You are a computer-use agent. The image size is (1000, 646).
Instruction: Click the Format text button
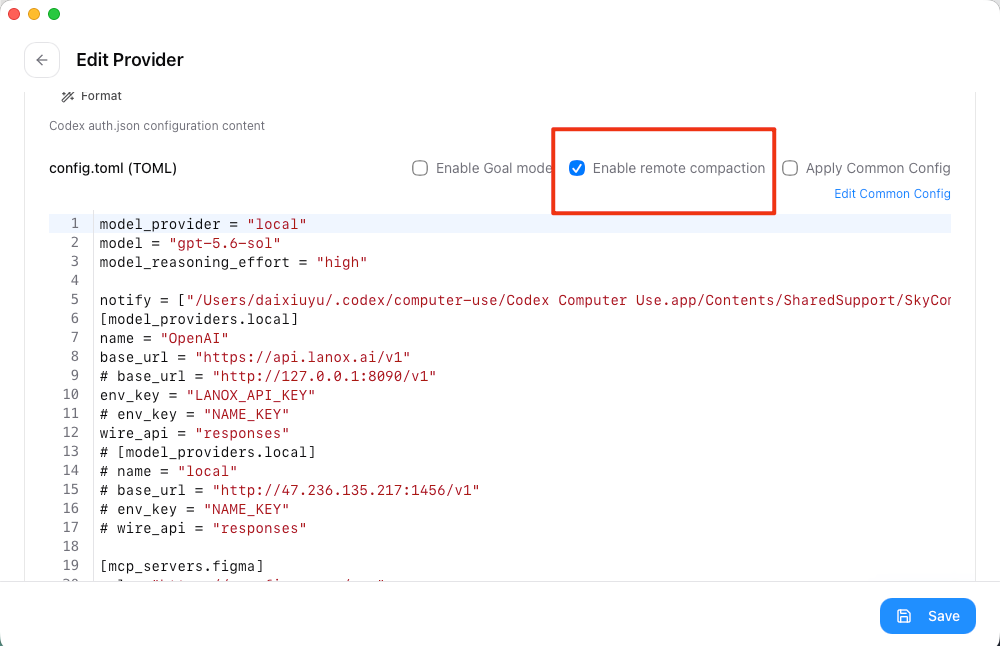(101, 96)
